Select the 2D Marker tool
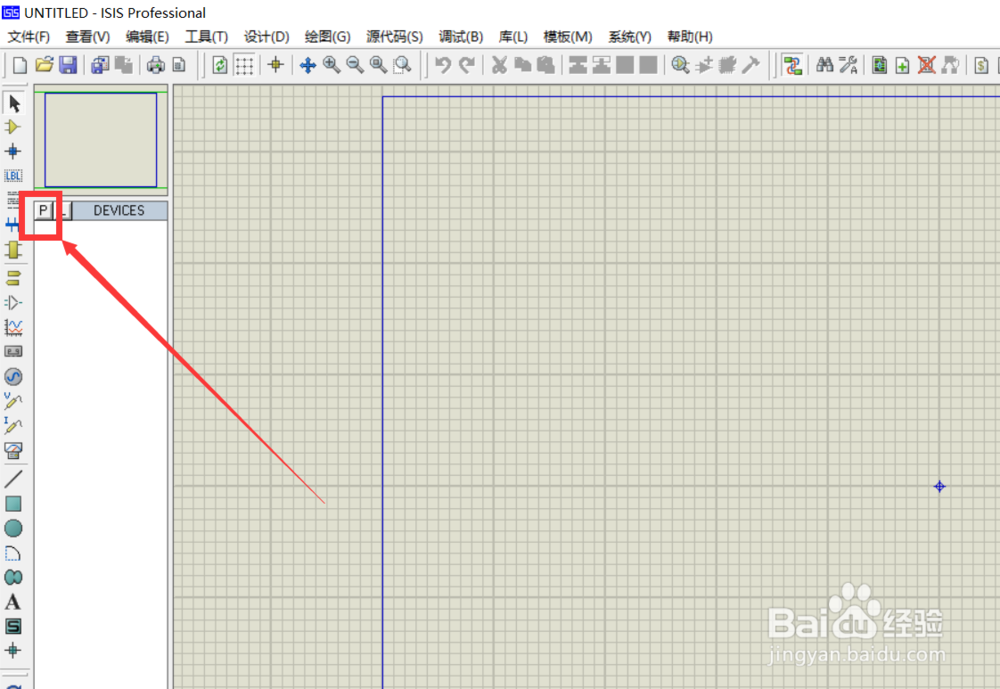Image resolution: width=1000 pixels, height=689 pixels. (x=13, y=651)
